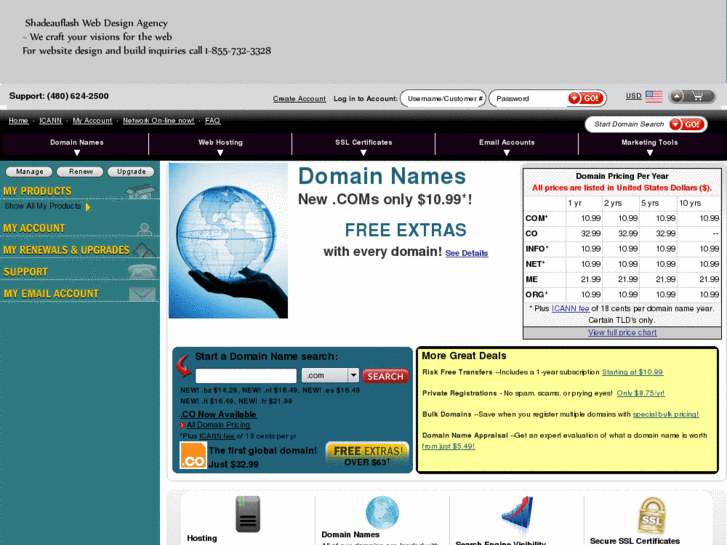Click the login GO! button
The height and width of the screenshot is (545, 727).
pyautogui.click(x=586, y=98)
